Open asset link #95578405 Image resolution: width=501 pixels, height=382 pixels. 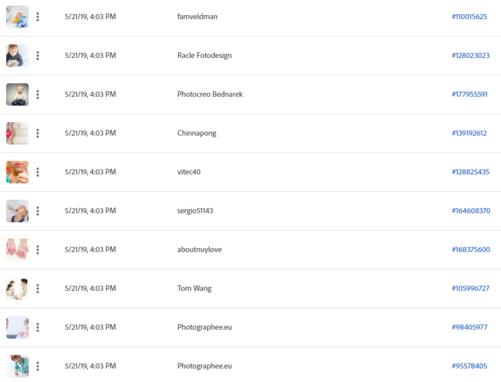point(469,366)
